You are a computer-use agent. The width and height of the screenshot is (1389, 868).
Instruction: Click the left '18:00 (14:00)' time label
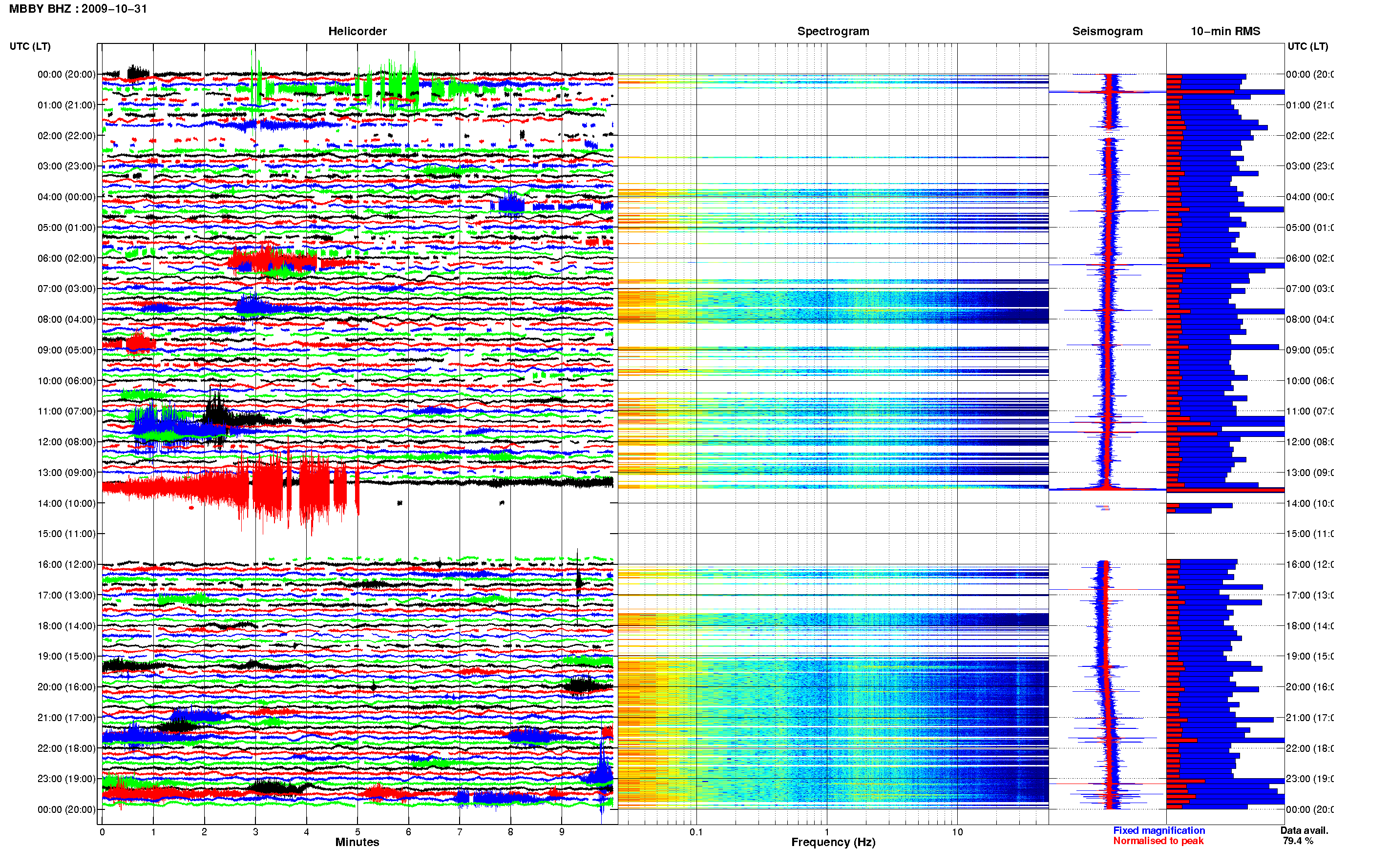click(66, 626)
